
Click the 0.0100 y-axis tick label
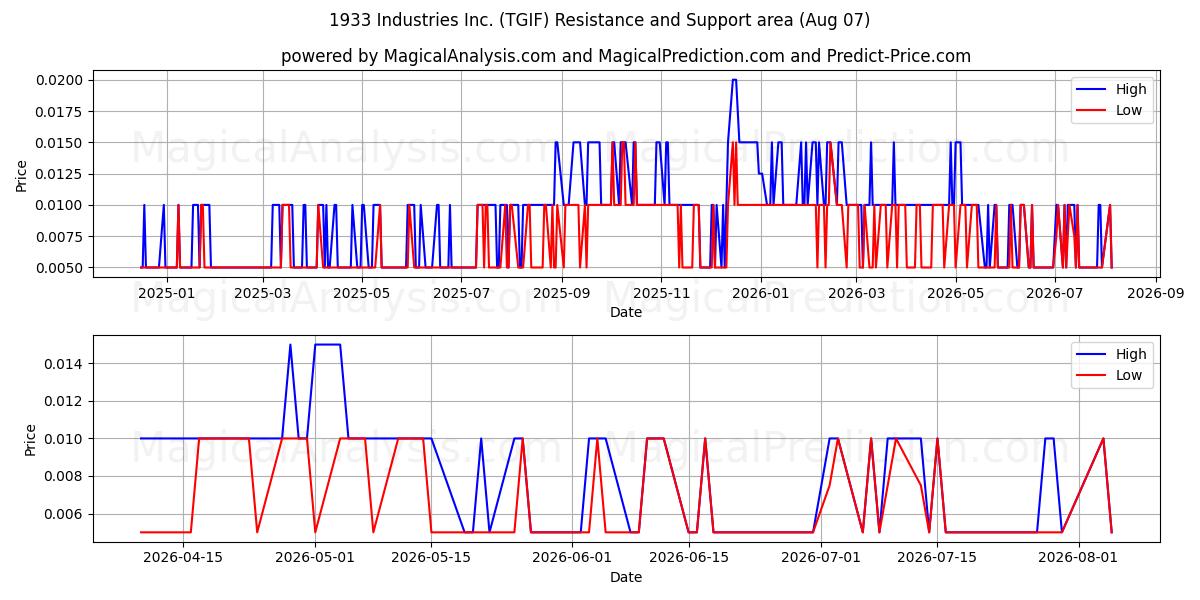click(x=62, y=205)
